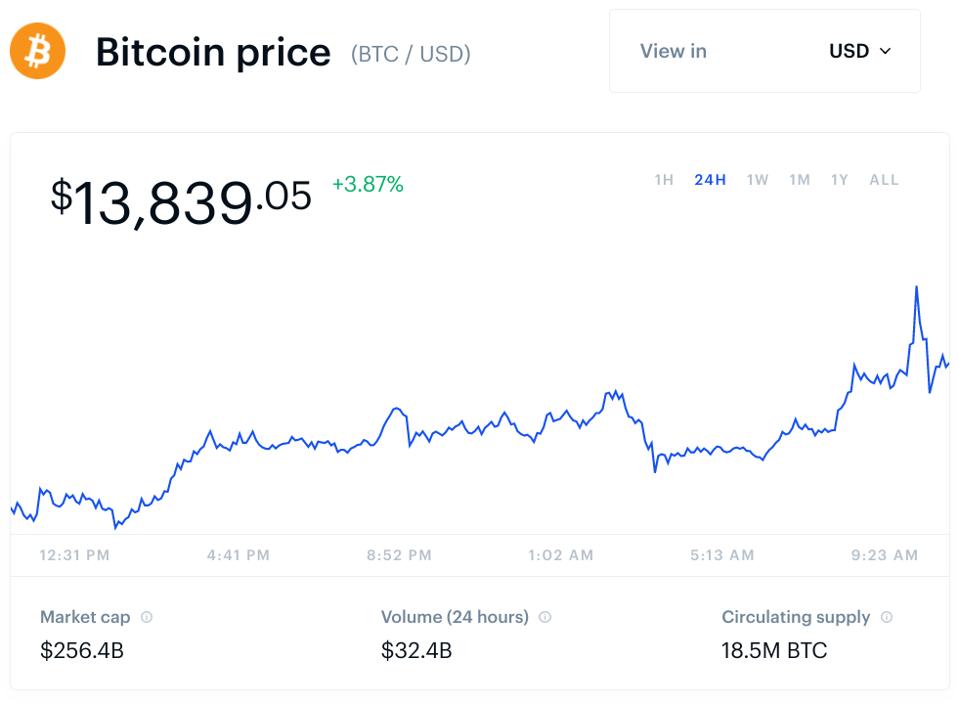Click the Bitcoin logo icon
The image size is (959, 703).
(x=36, y=51)
